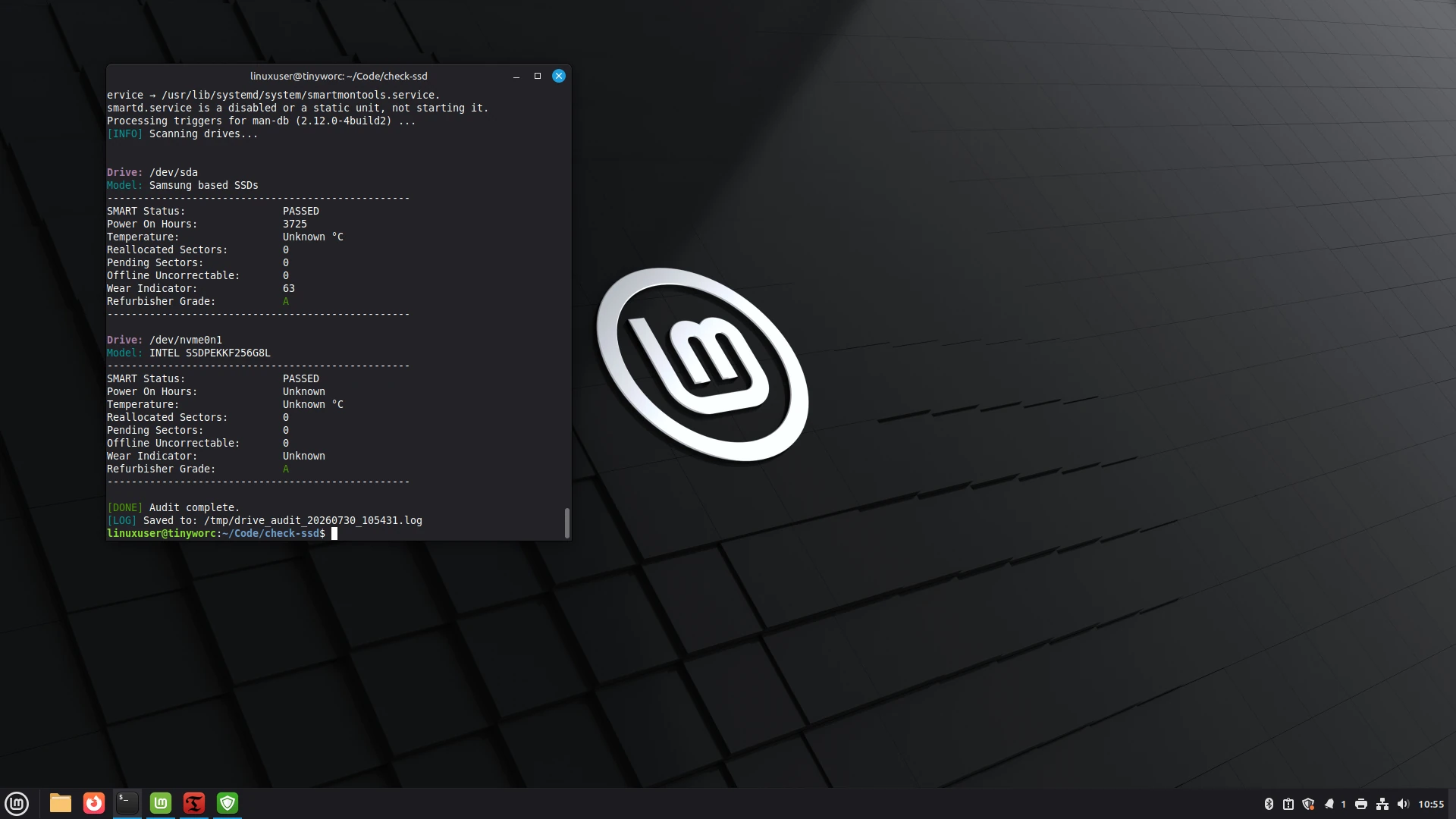Open the wired network tray icon
1456x819 pixels.
1382,804
